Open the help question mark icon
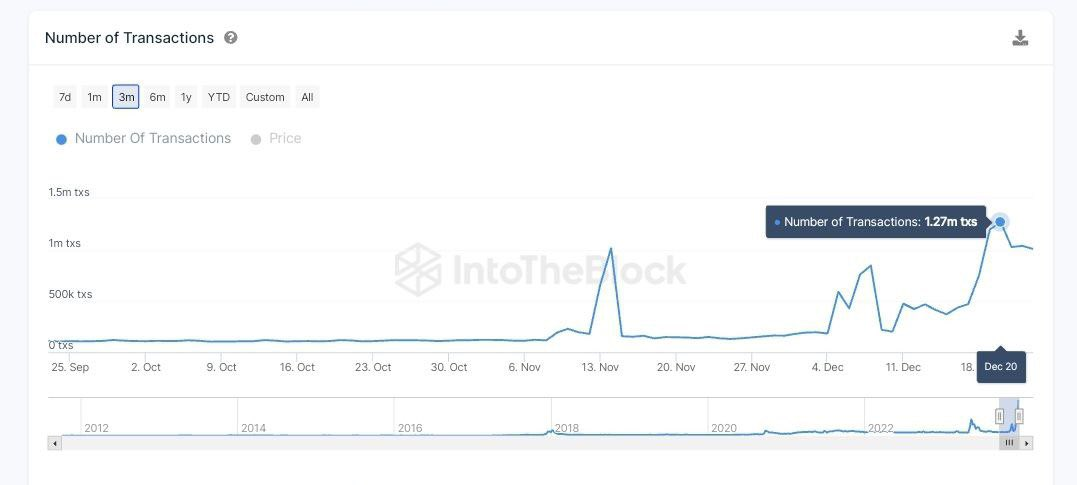The height and width of the screenshot is (485, 1077). click(x=231, y=38)
